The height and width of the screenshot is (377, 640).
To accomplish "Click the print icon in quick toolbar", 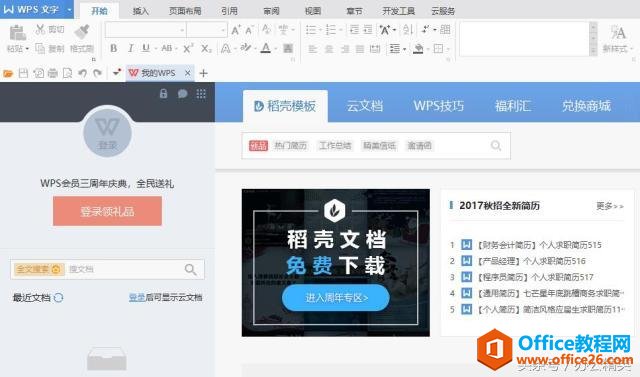I will pyautogui.click(x=53, y=73).
